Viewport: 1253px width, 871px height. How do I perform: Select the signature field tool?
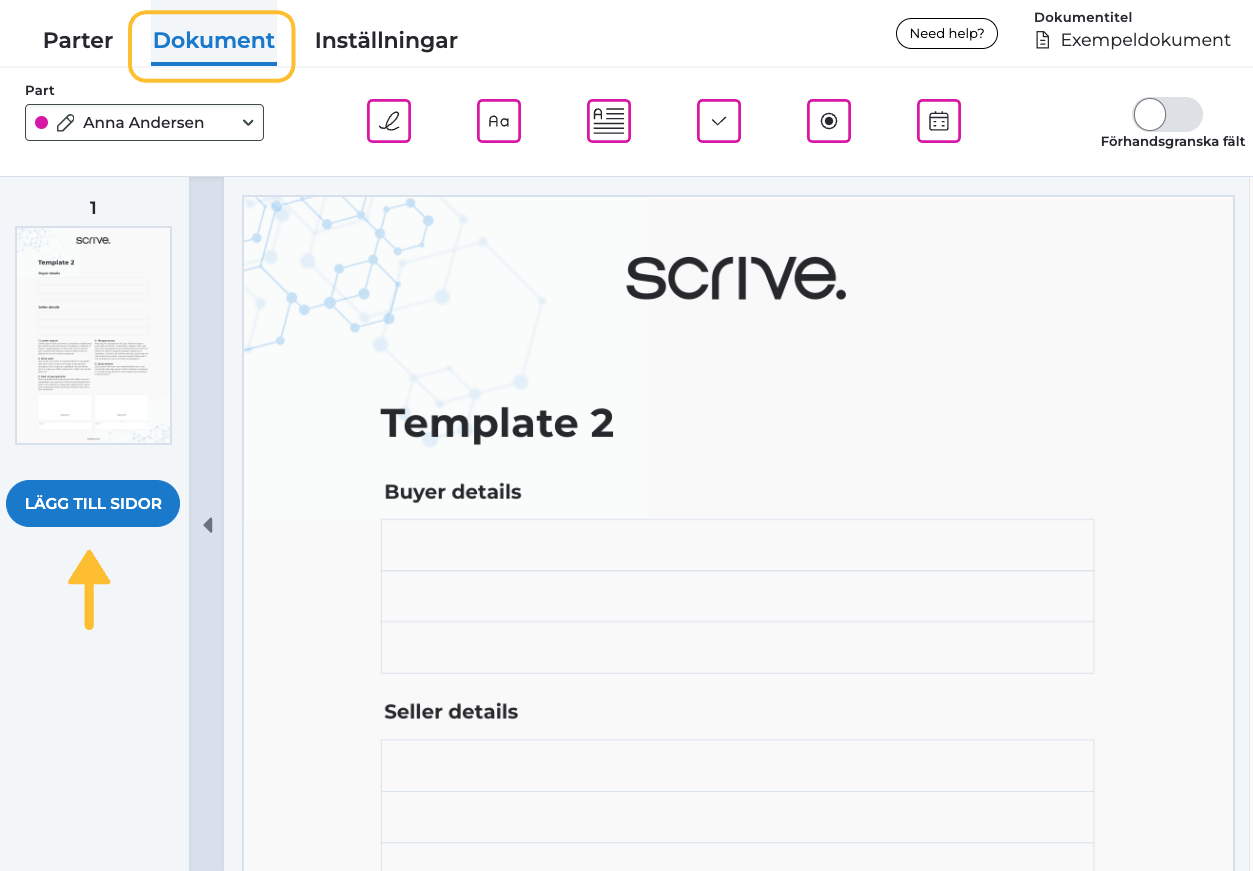[x=389, y=121]
